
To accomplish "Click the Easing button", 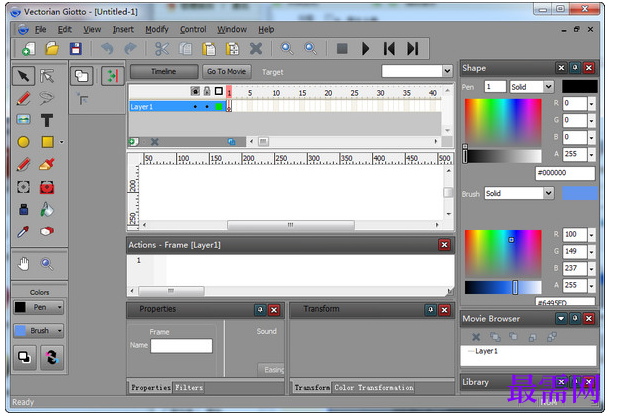I will [272, 370].
